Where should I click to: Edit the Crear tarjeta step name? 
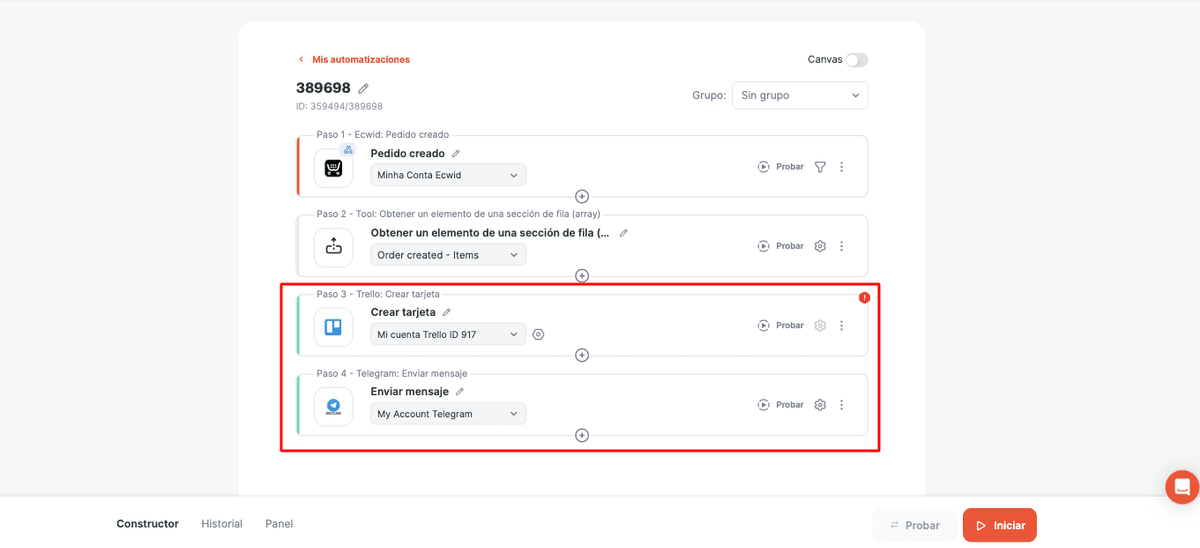tap(447, 312)
